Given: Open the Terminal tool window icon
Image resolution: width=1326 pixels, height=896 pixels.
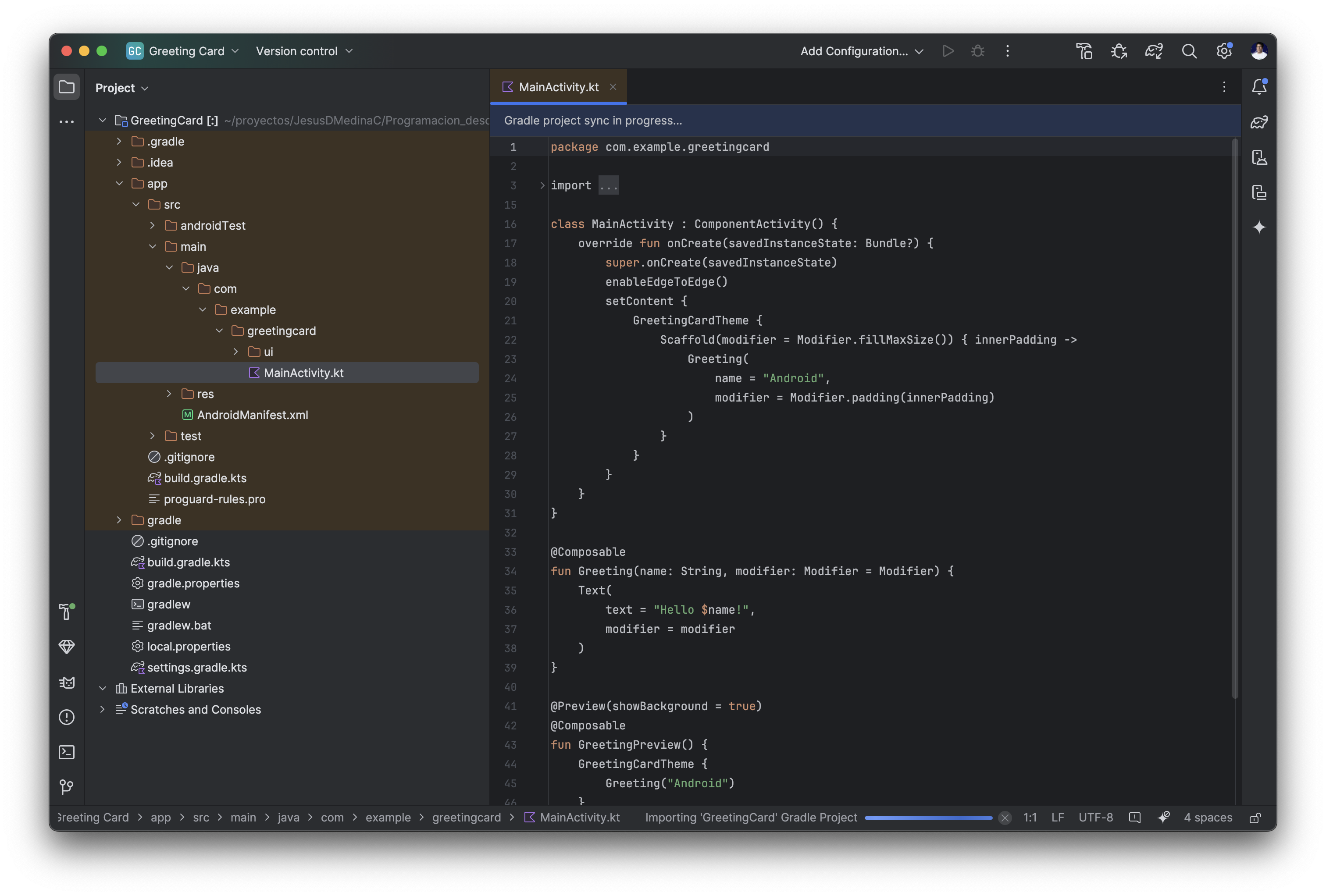Looking at the screenshot, I should click(x=67, y=752).
